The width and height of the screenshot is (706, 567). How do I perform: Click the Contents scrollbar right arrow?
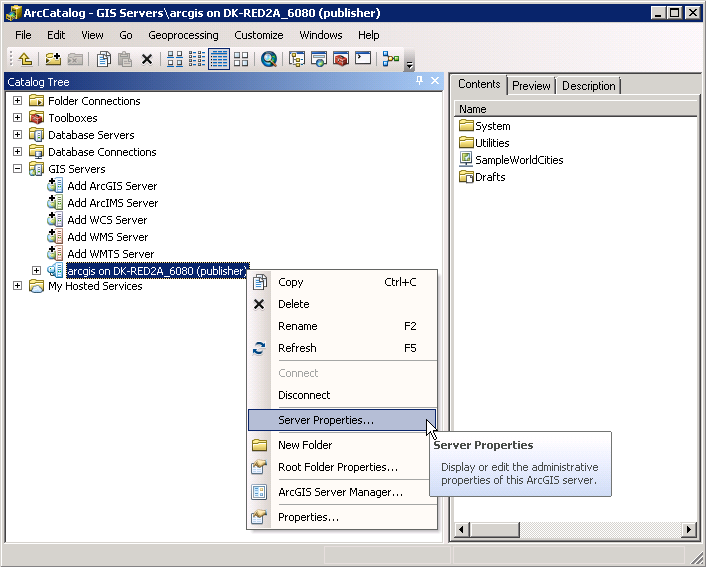(x=688, y=529)
